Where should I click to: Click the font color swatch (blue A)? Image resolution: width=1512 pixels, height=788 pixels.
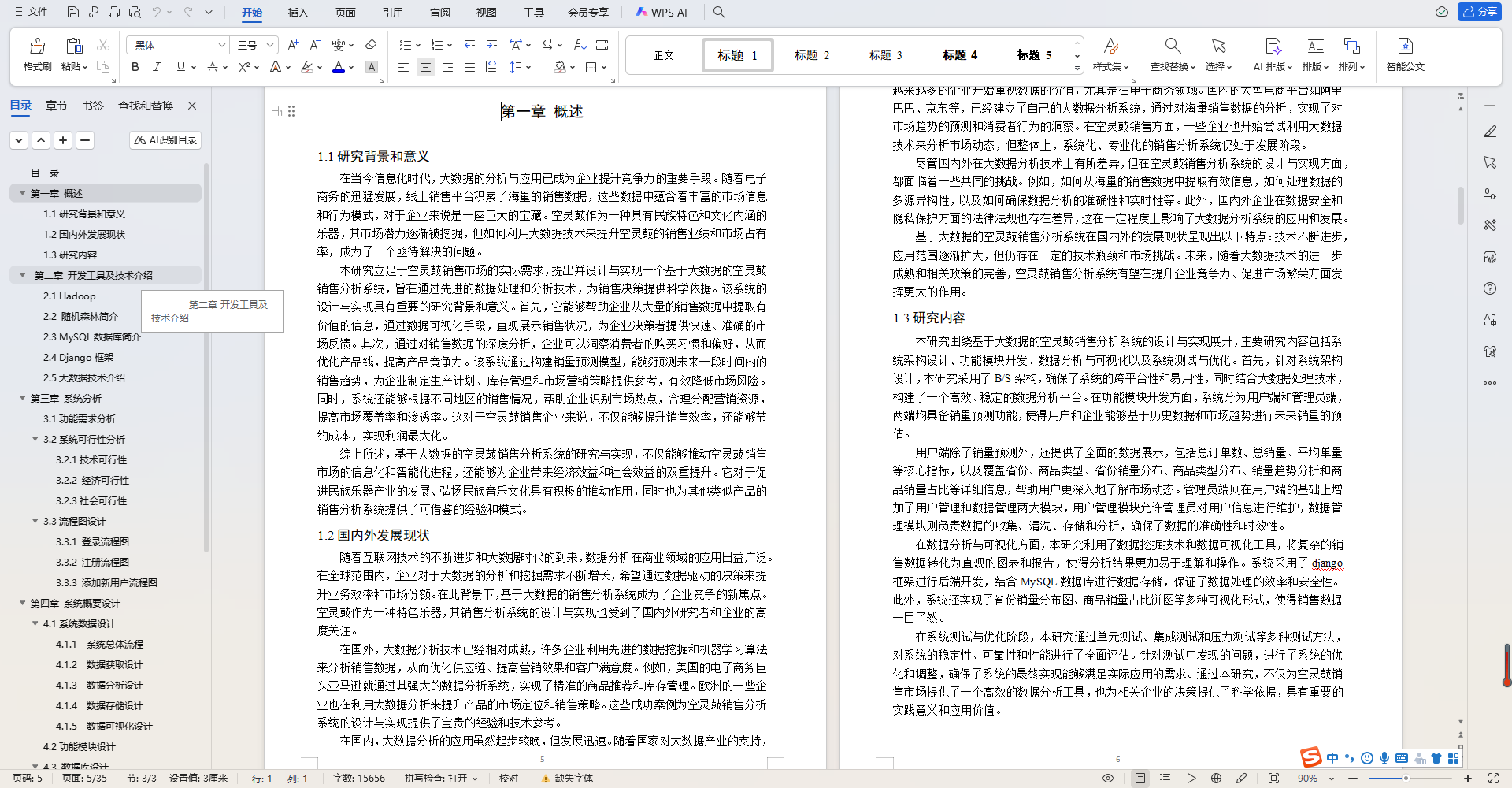coord(339,67)
